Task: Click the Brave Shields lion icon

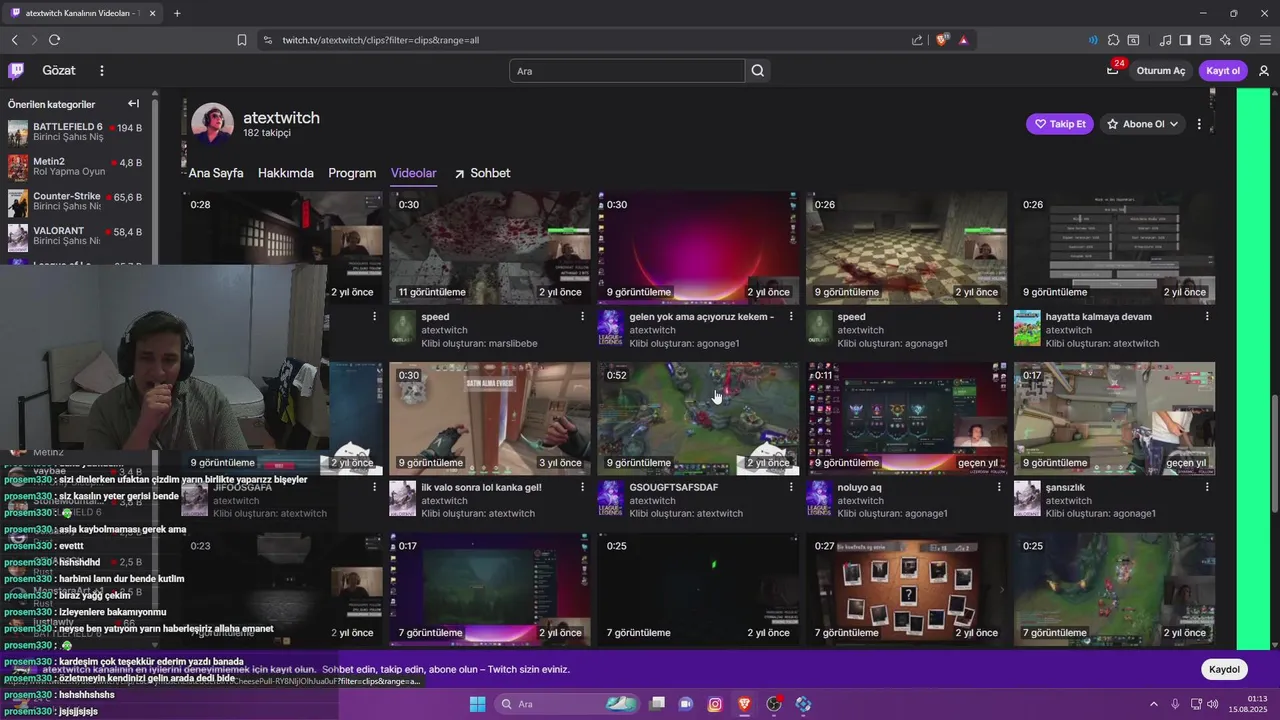Action: tap(942, 40)
